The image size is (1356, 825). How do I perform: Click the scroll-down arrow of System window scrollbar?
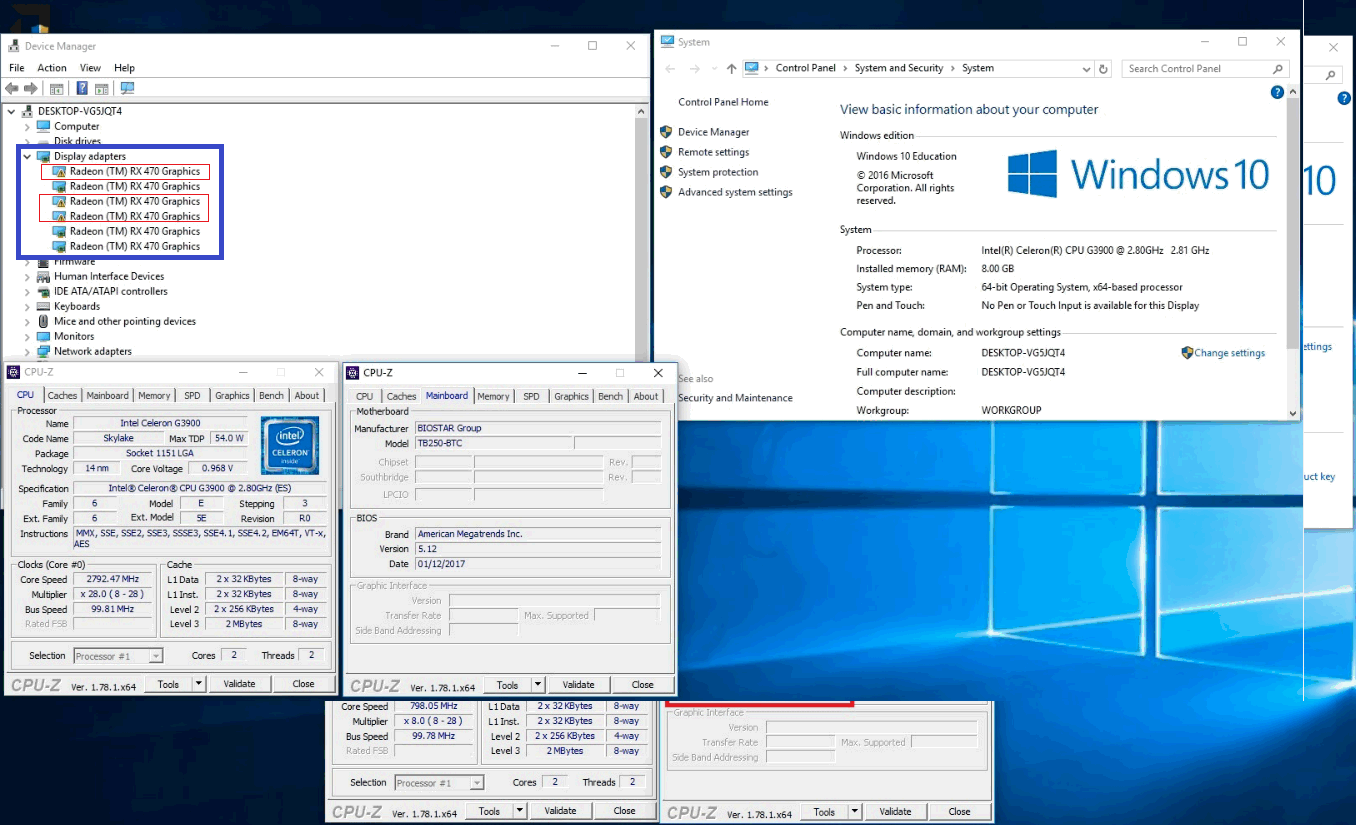pos(1292,413)
